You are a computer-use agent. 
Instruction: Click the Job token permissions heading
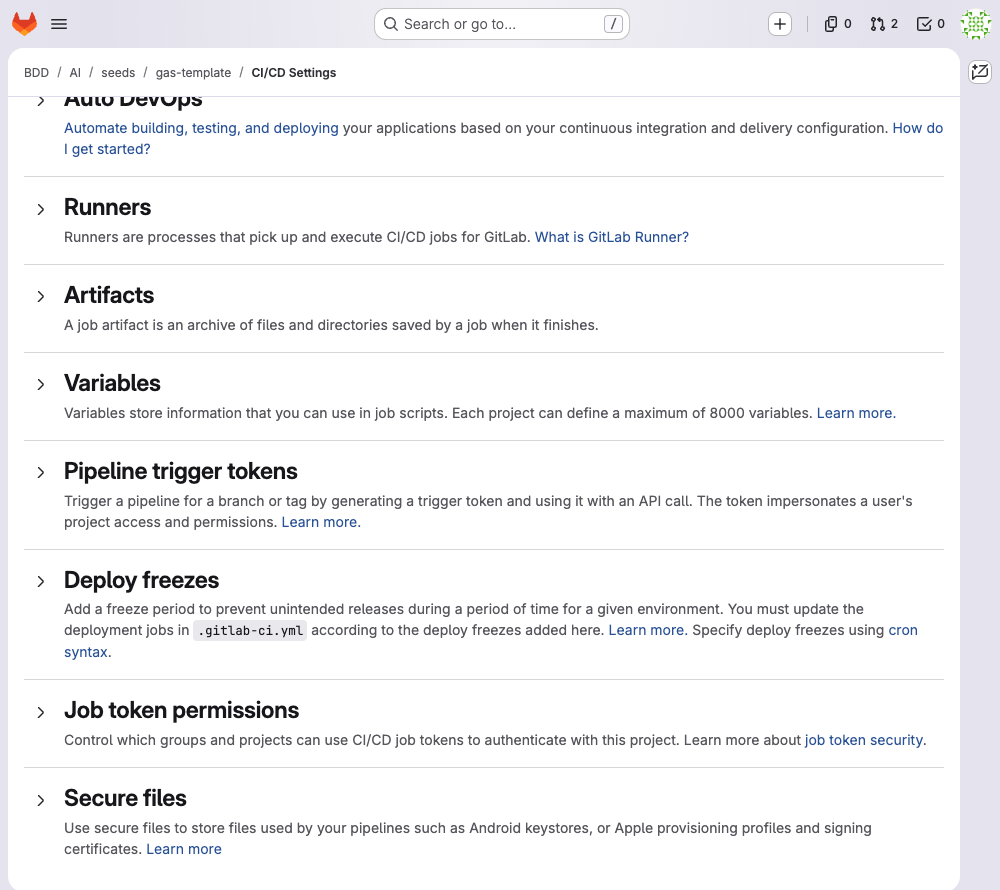pos(181,710)
